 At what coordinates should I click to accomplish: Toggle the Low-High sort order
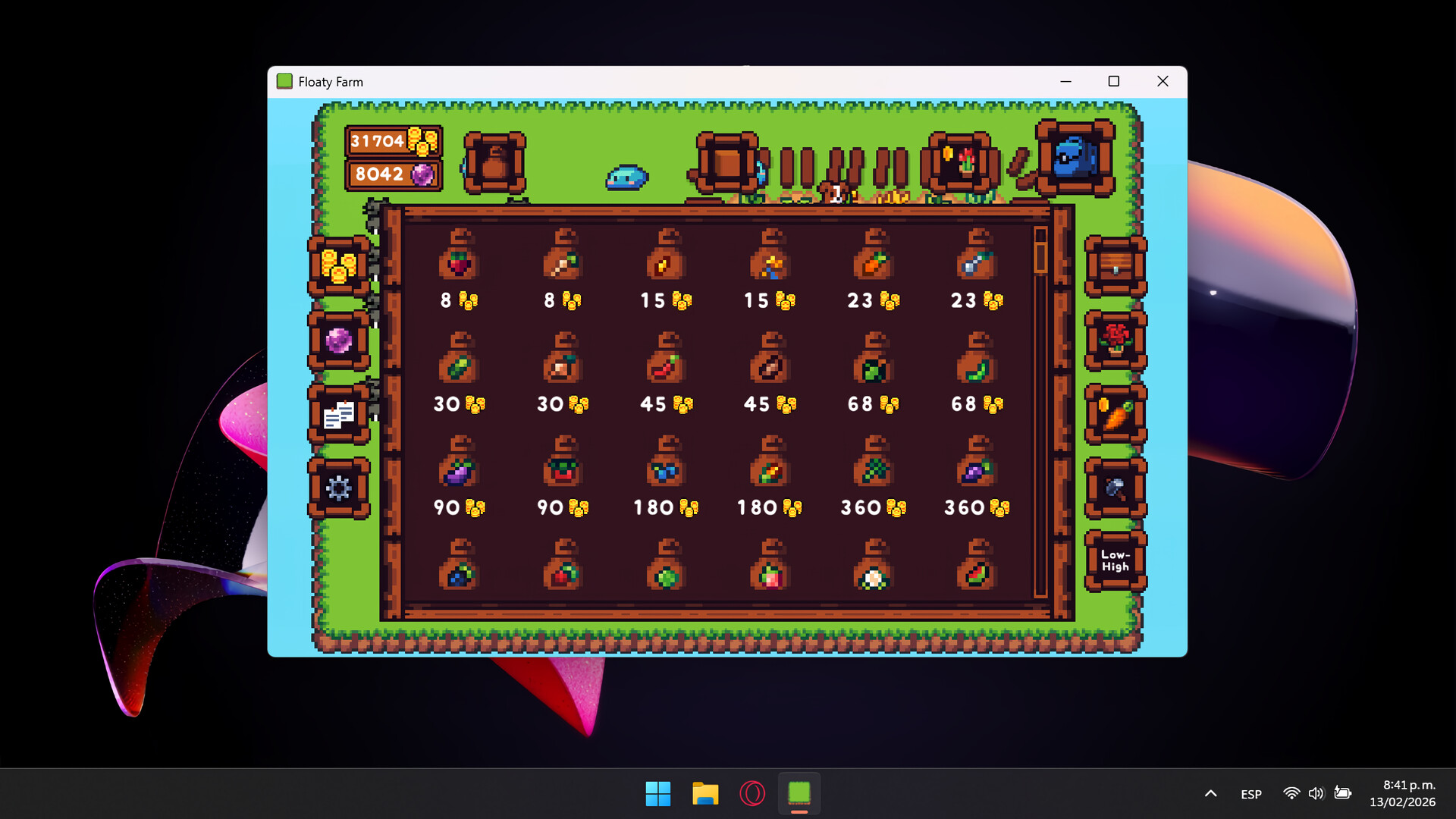1115,561
